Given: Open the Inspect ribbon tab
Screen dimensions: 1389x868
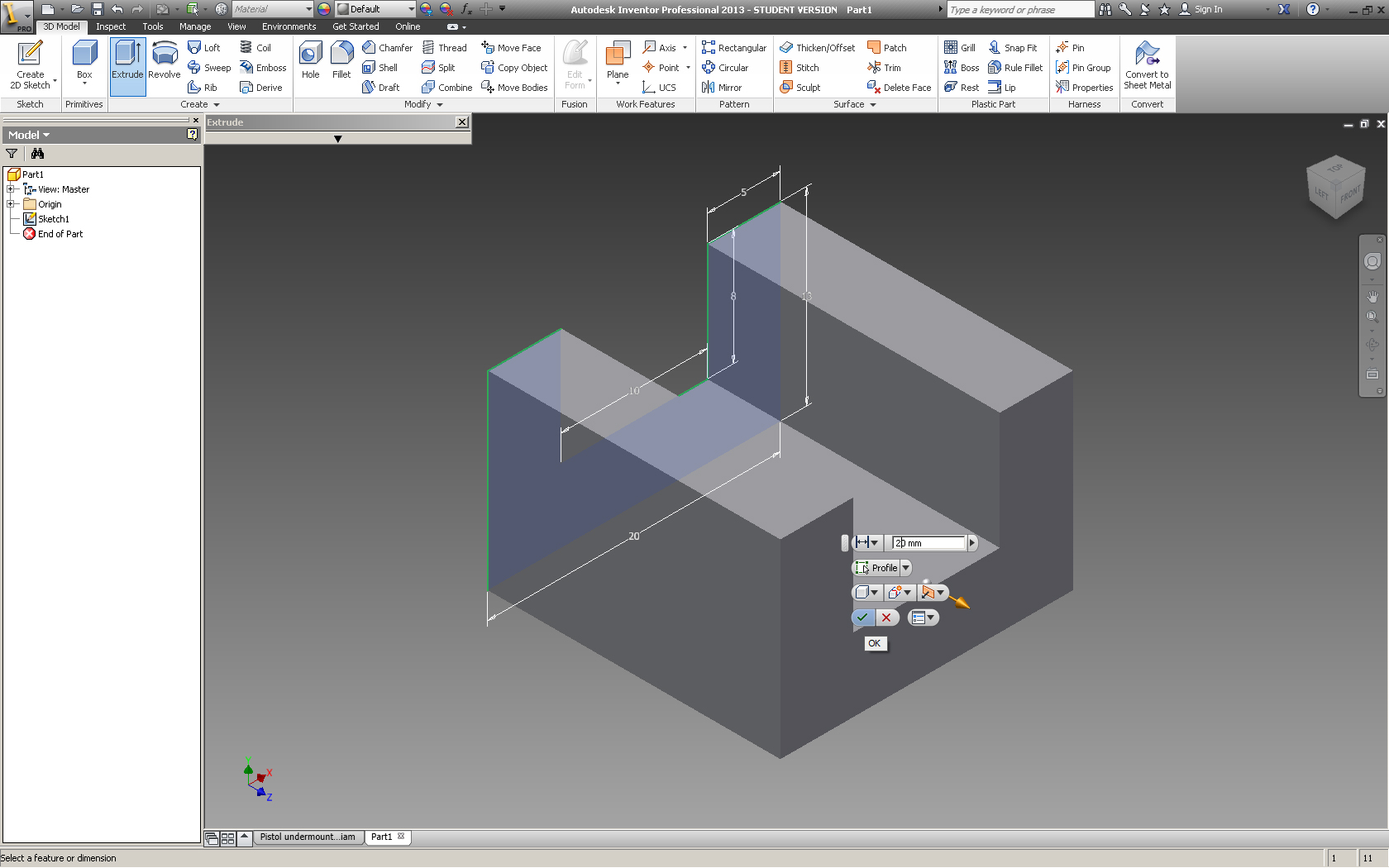Looking at the screenshot, I should point(111,26).
